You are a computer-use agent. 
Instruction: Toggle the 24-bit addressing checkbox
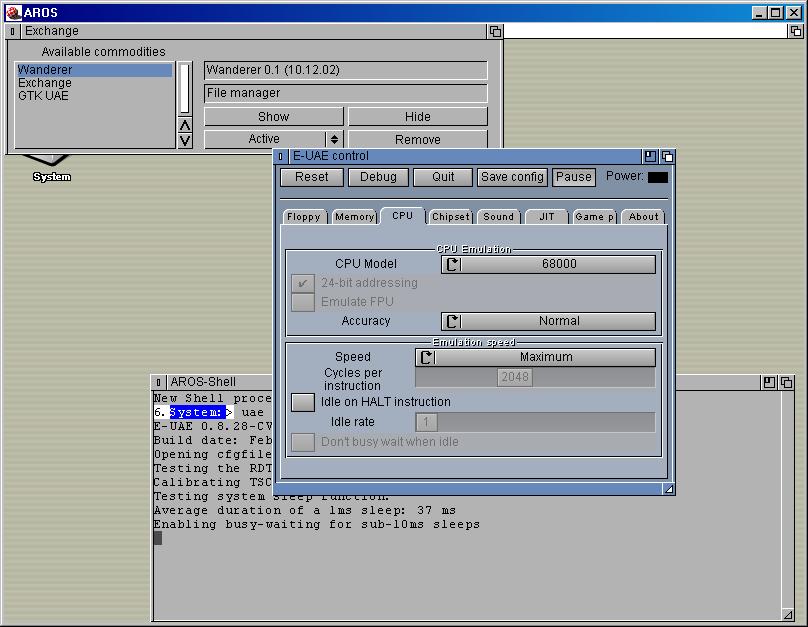click(303, 283)
